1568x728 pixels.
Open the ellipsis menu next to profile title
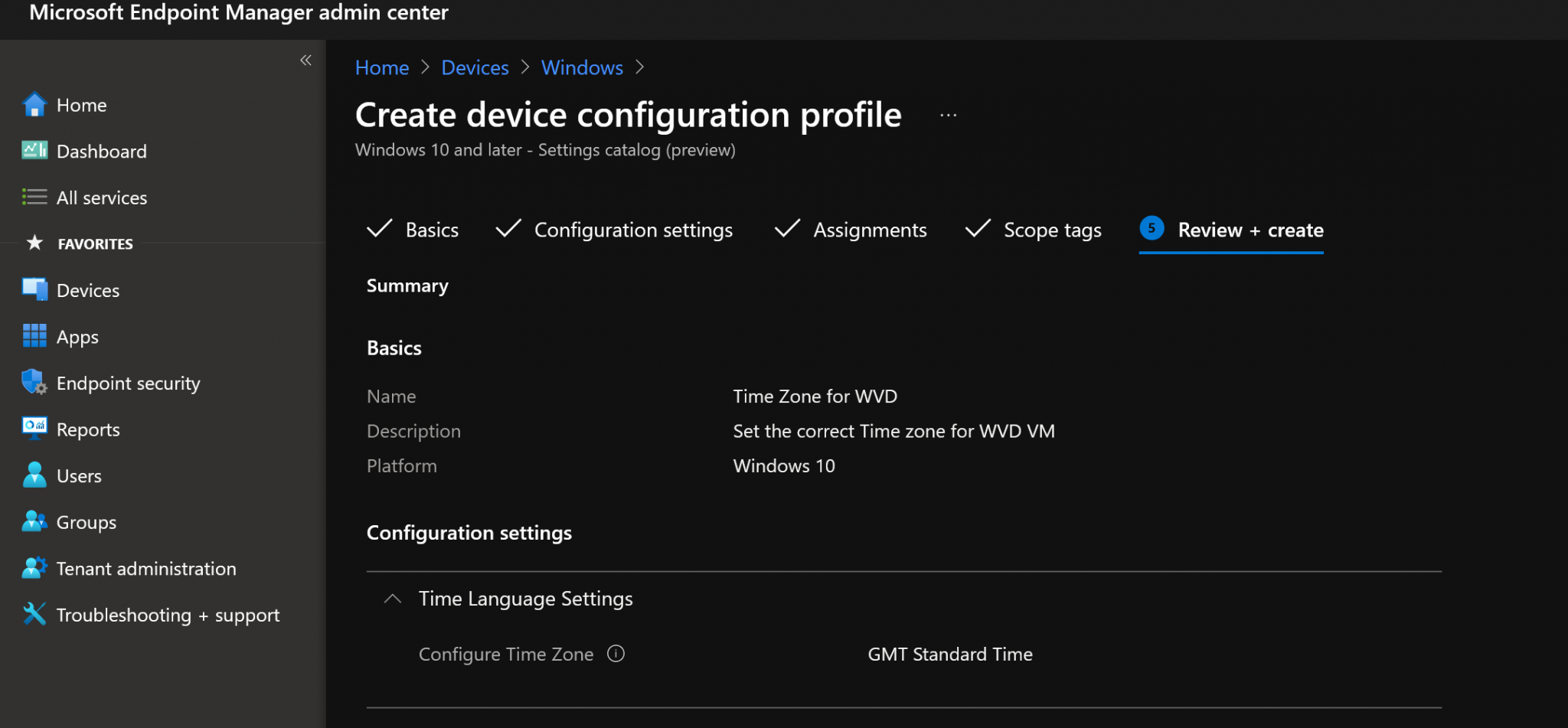click(948, 115)
